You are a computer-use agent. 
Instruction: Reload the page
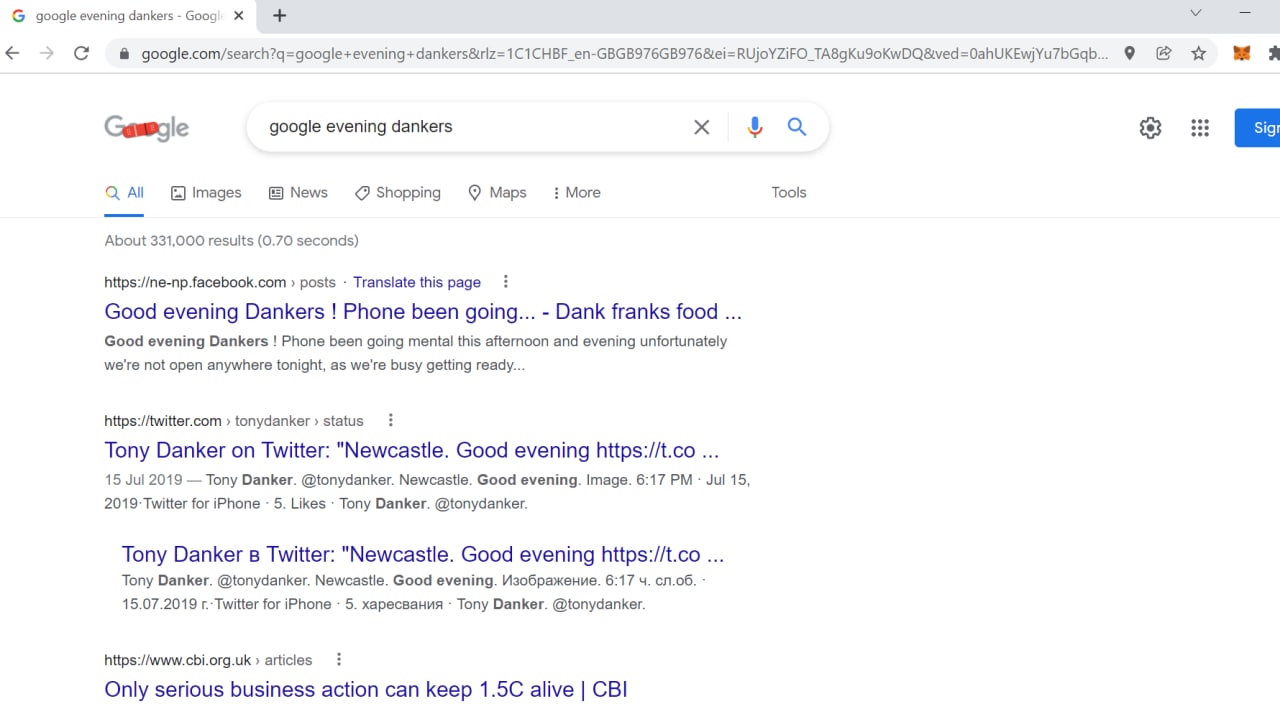point(82,54)
